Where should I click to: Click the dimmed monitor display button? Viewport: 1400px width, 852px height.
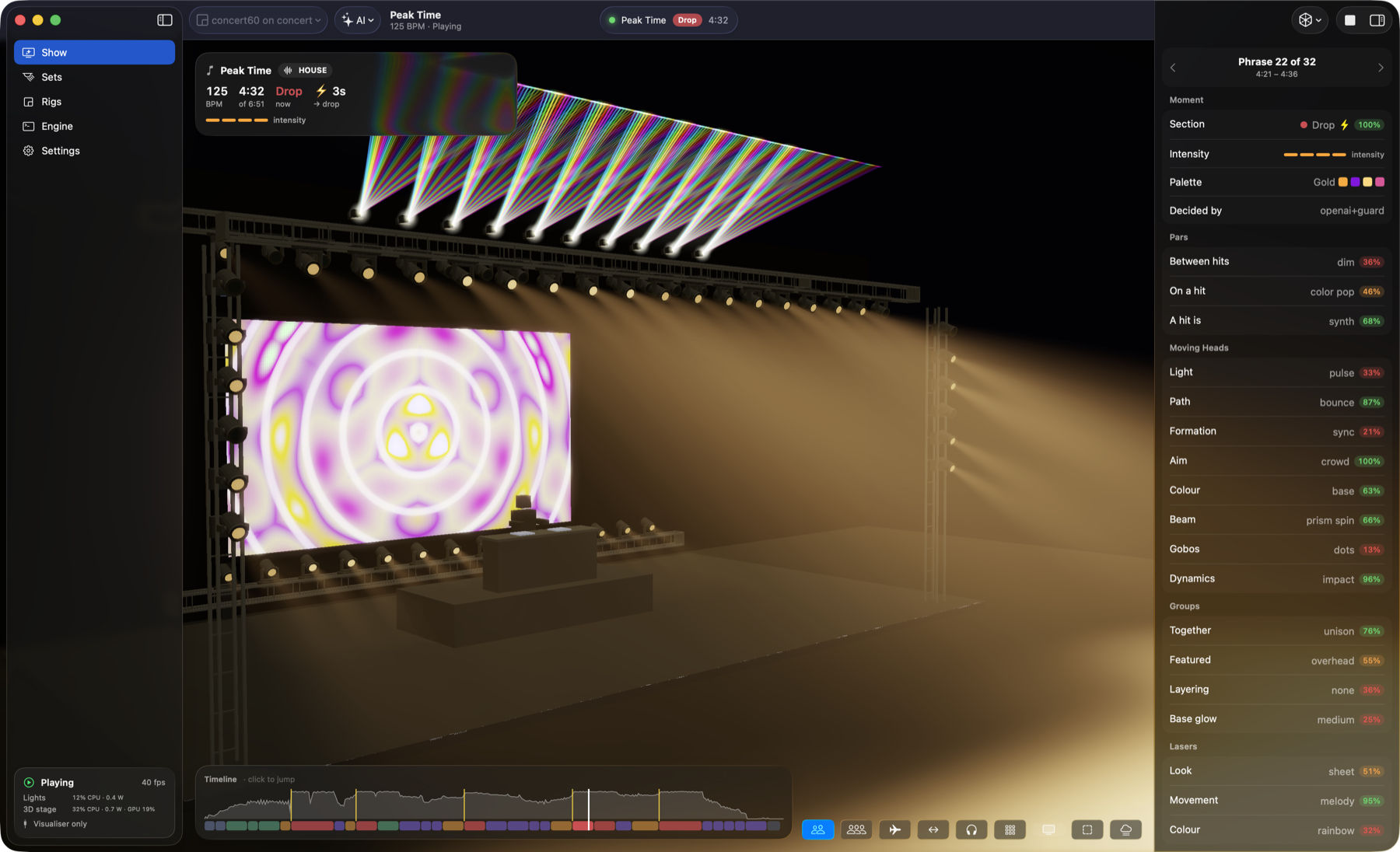[x=1048, y=829]
